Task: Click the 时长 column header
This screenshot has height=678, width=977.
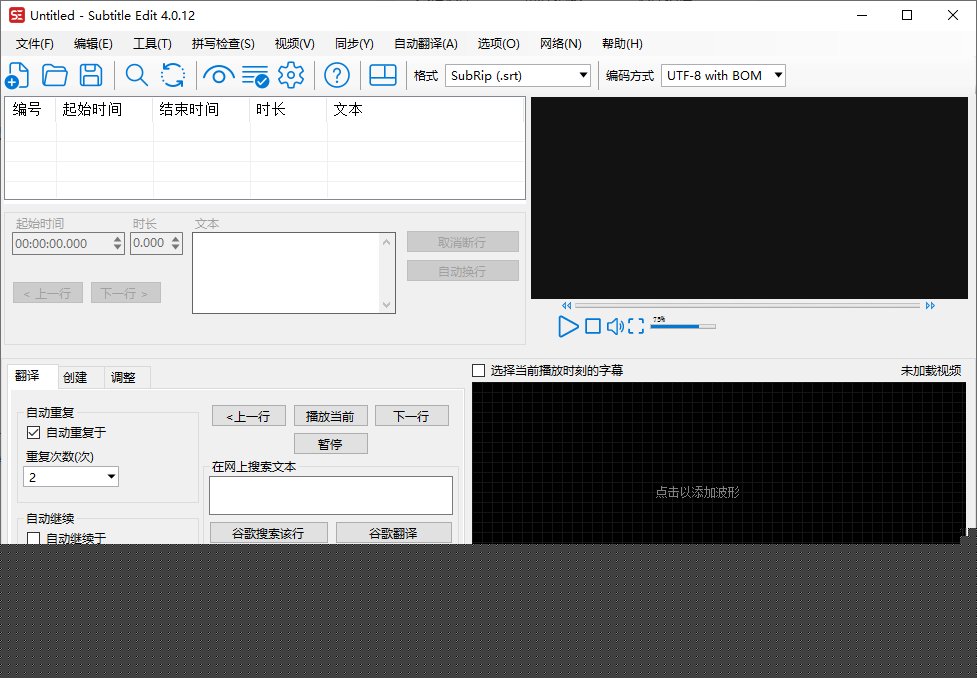Action: click(x=288, y=110)
